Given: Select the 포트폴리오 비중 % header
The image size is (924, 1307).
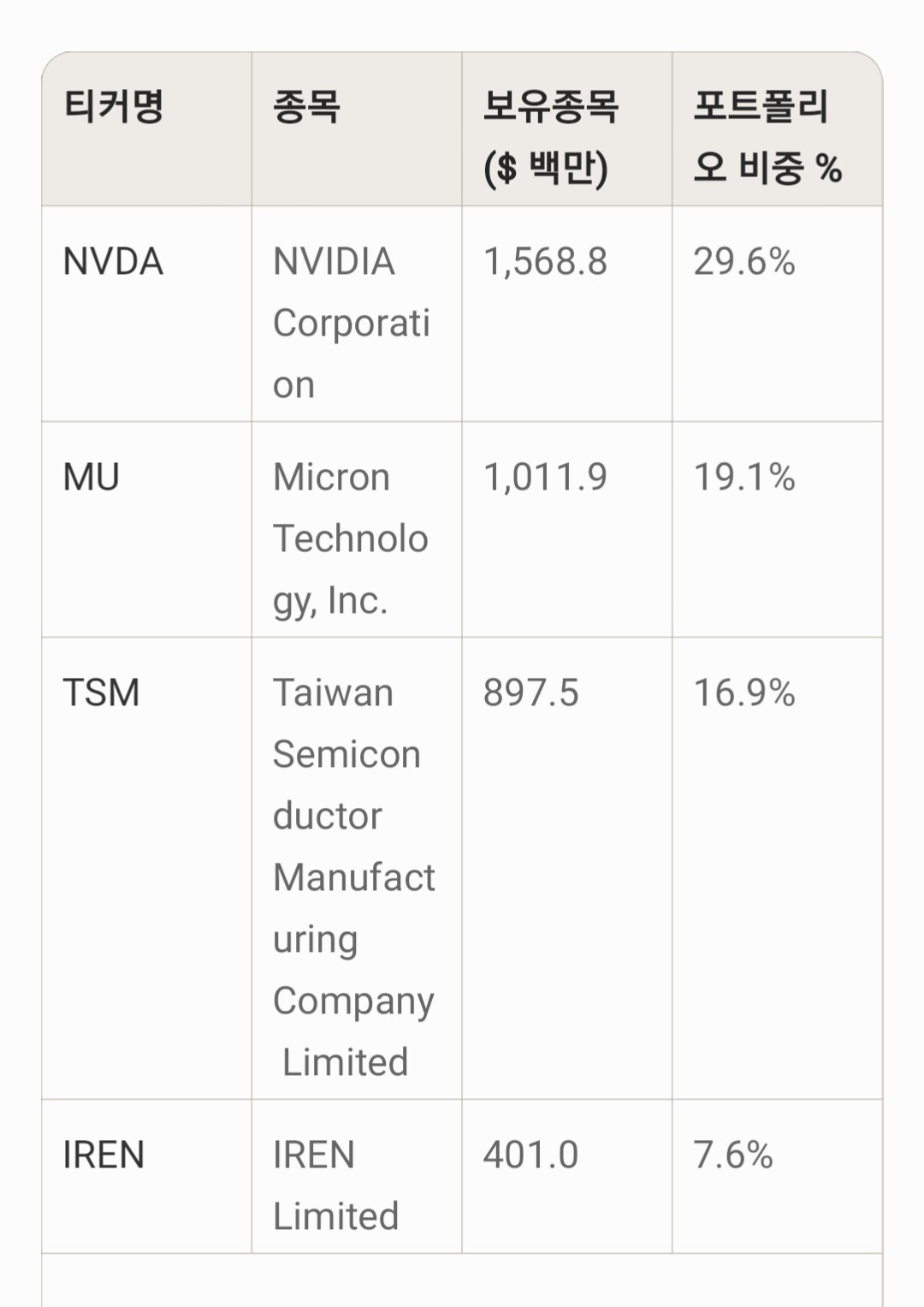Looking at the screenshot, I should 777,128.
